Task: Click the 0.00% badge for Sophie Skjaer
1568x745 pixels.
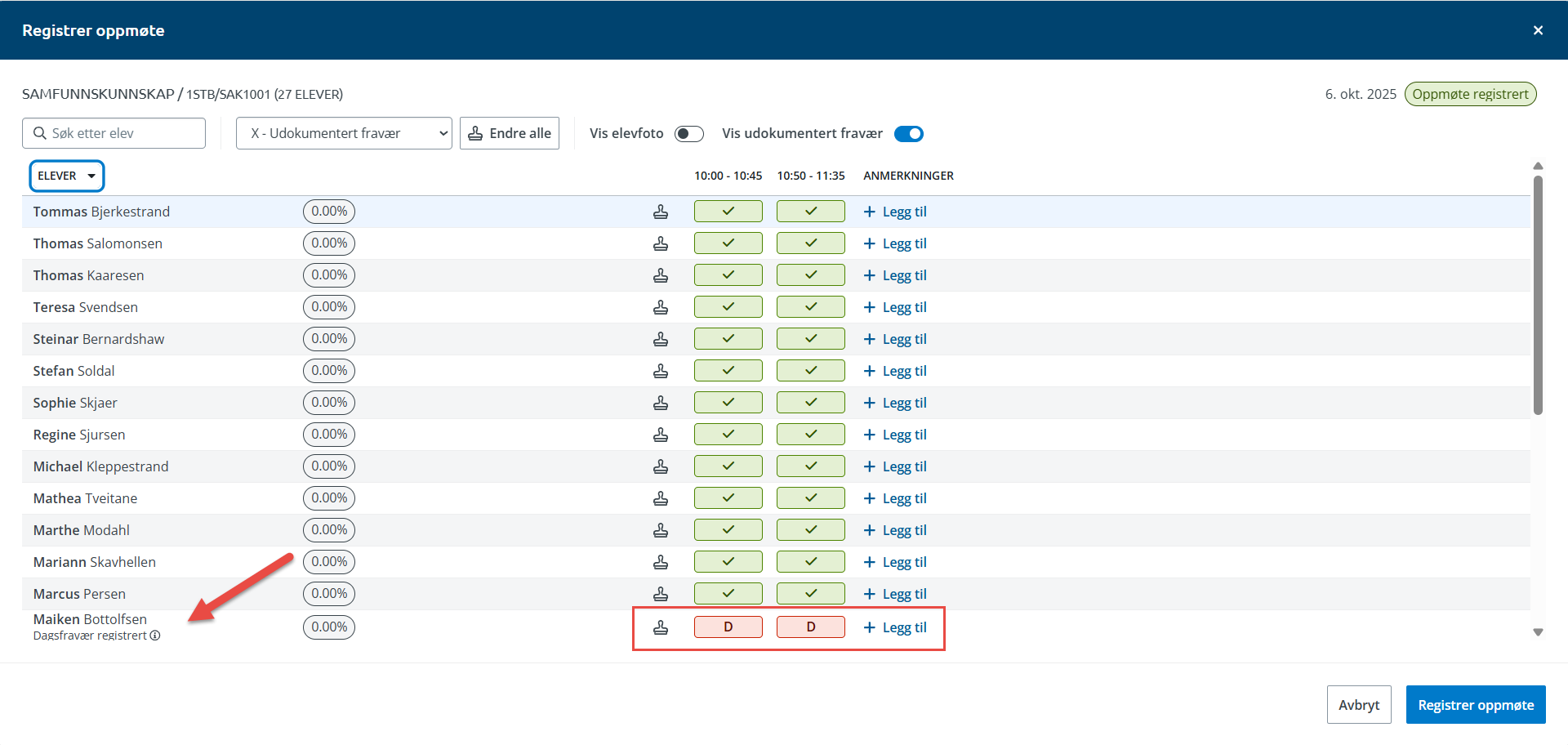Action: click(329, 403)
